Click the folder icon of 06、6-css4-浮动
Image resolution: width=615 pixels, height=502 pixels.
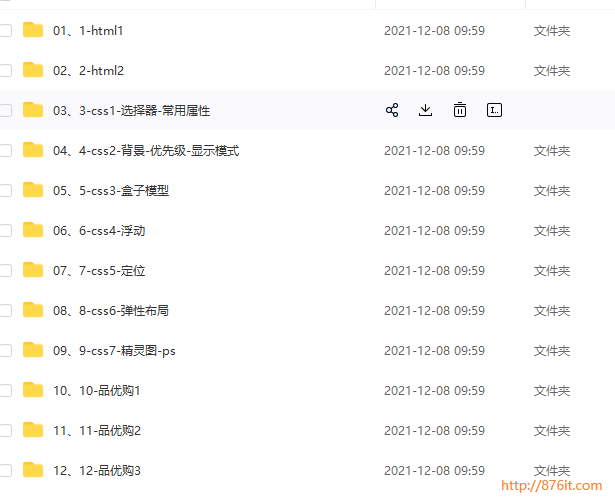pyautogui.click(x=33, y=230)
